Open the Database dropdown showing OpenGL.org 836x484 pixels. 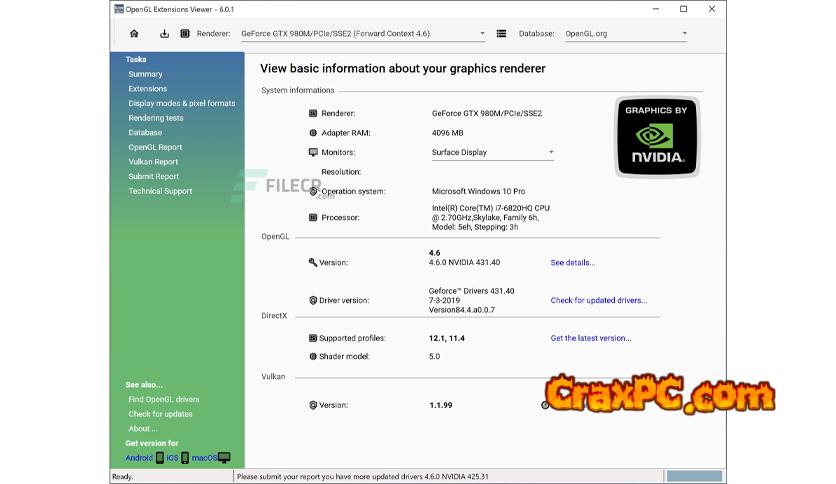[684, 33]
